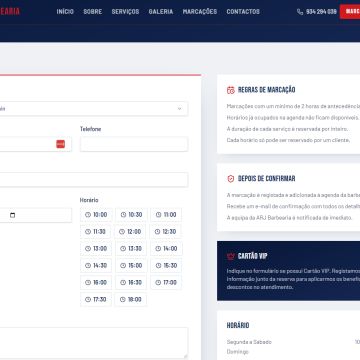Viewport: 360px width, 360px height.
Task: Go to Marcações in navigation
Action: [x=200, y=12]
